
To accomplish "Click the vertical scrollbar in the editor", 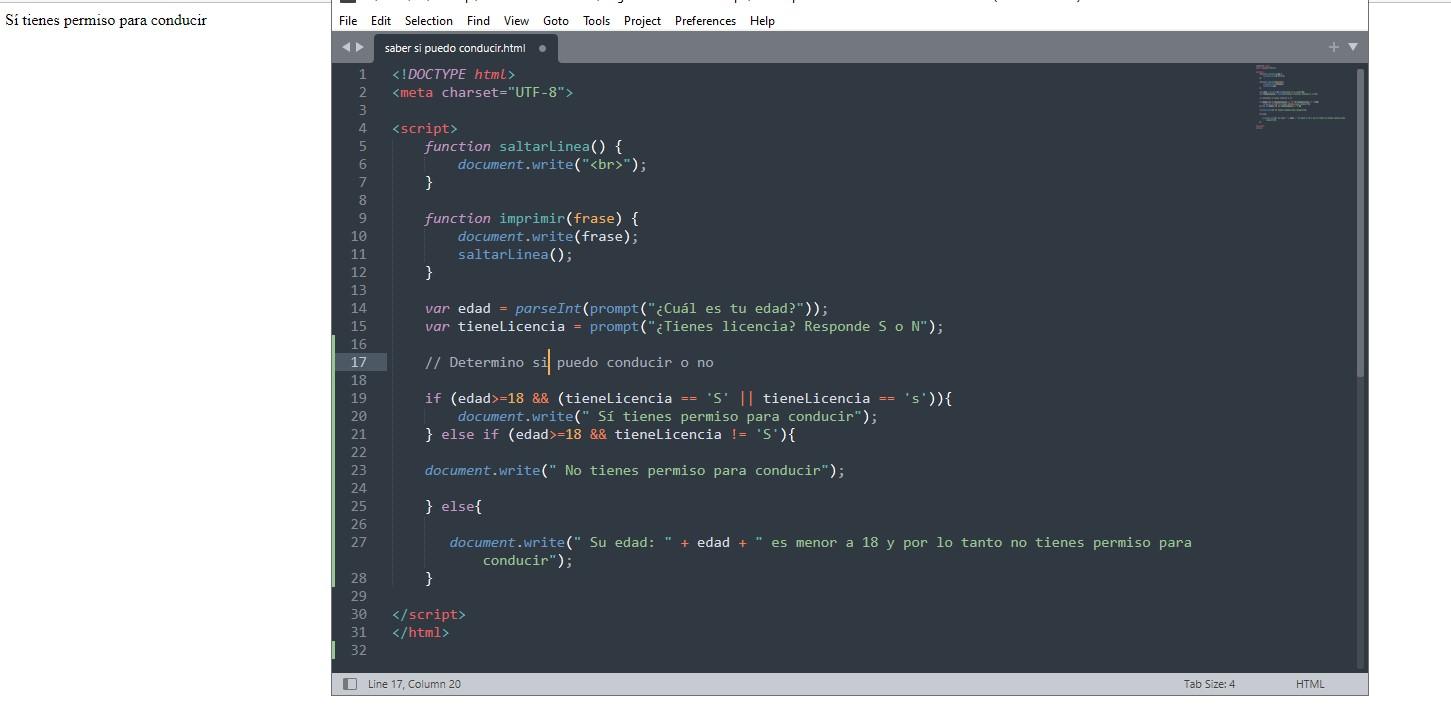I will (x=1360, y=222).
